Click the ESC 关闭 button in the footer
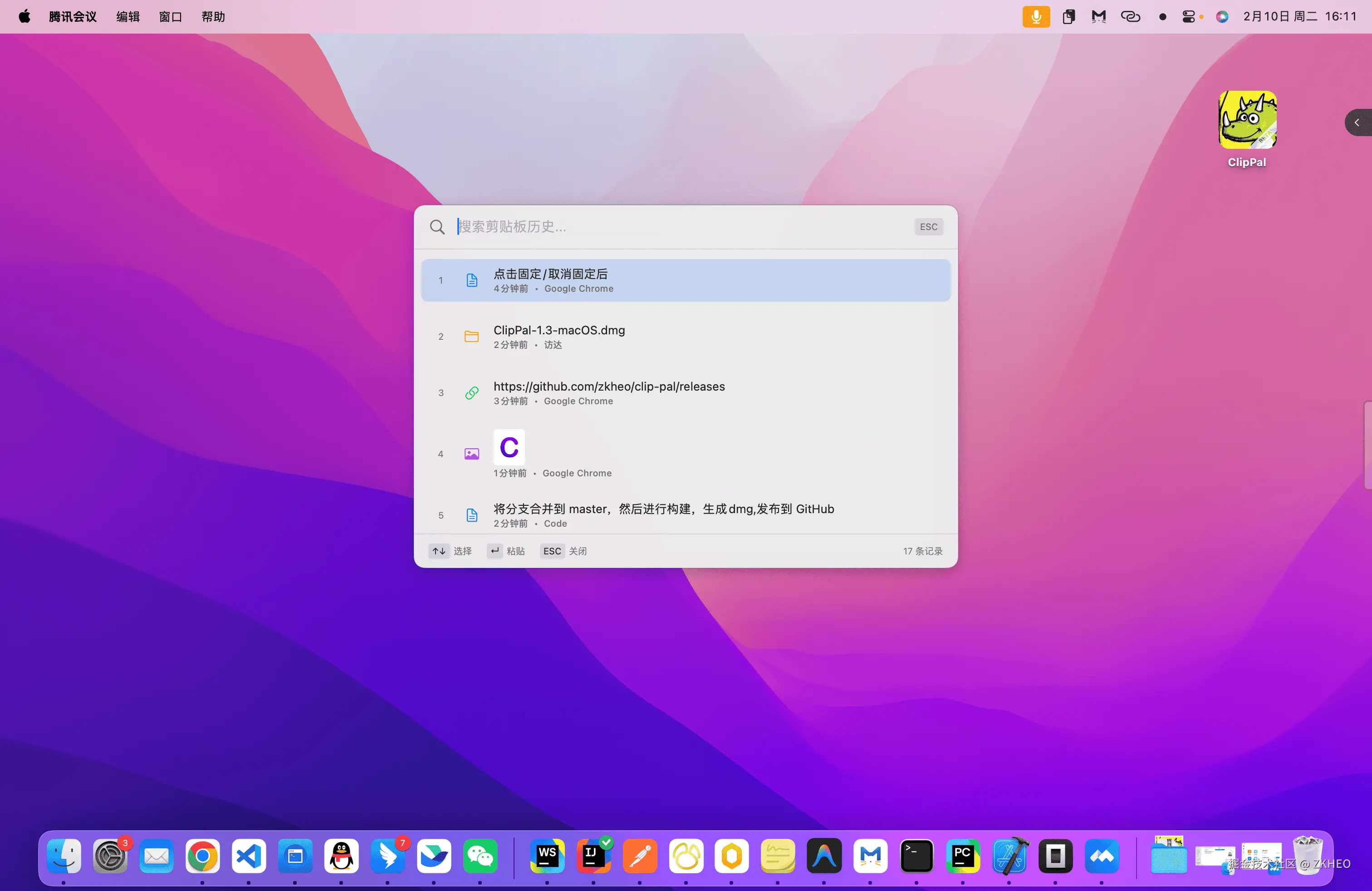The height and width of the screenshot is (891, 1372). (564, 551)
